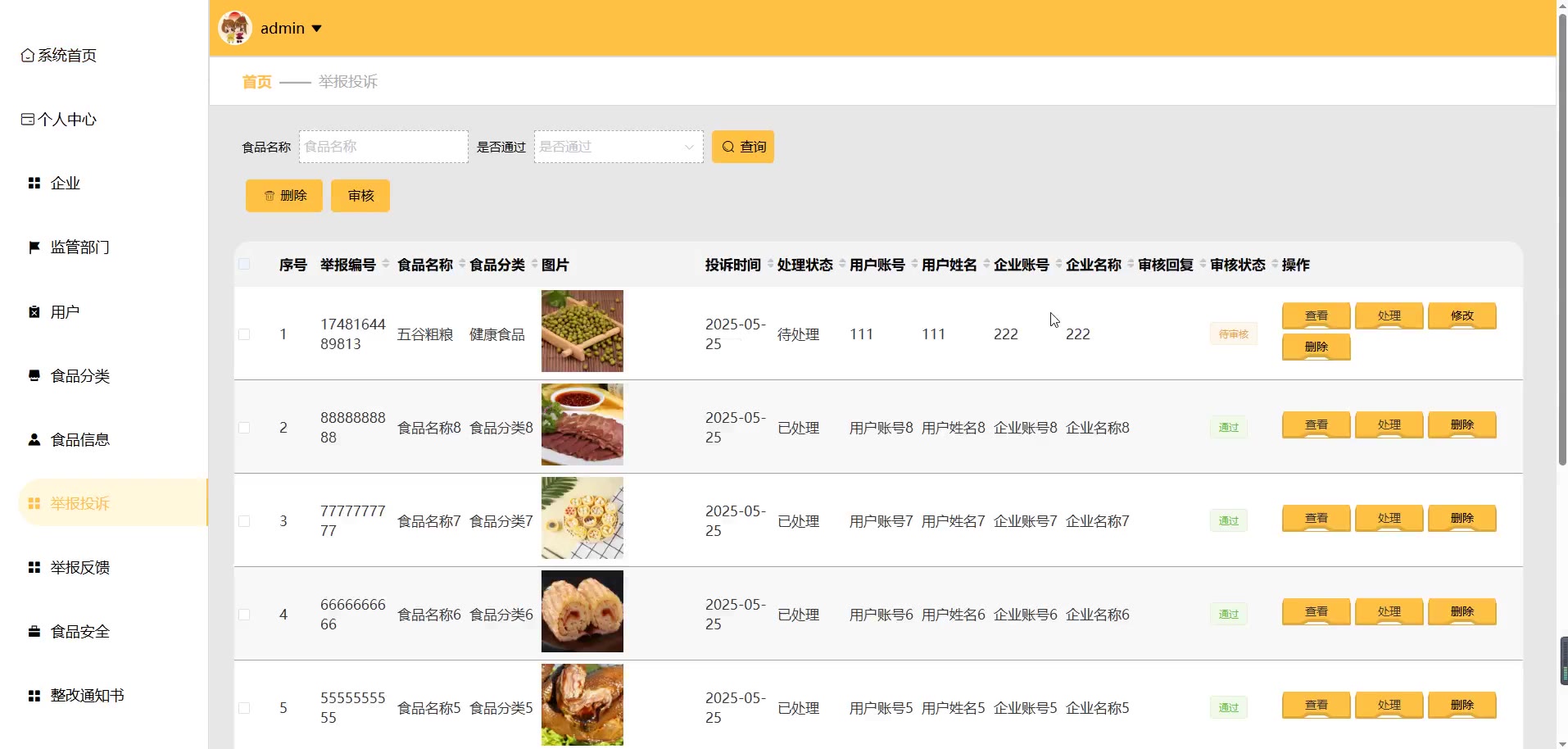Open the 食品信息 menu item
Screen dimensions: 1568x749
(80, 440)
